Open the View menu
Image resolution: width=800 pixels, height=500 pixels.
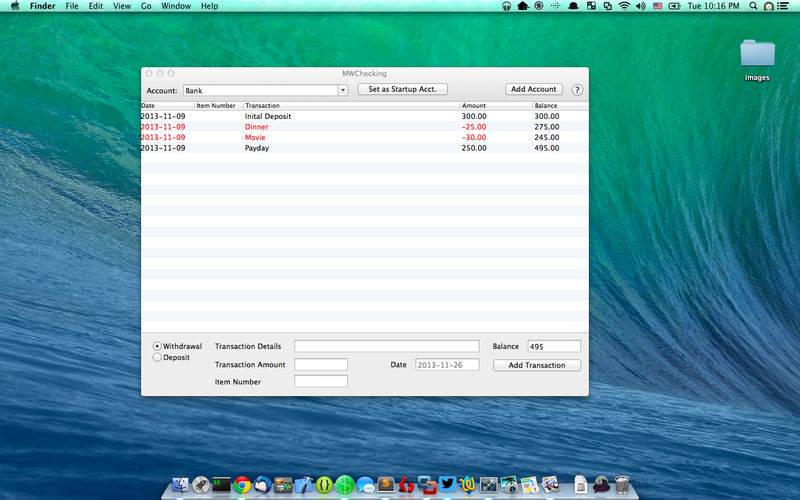tap(122, 6)
